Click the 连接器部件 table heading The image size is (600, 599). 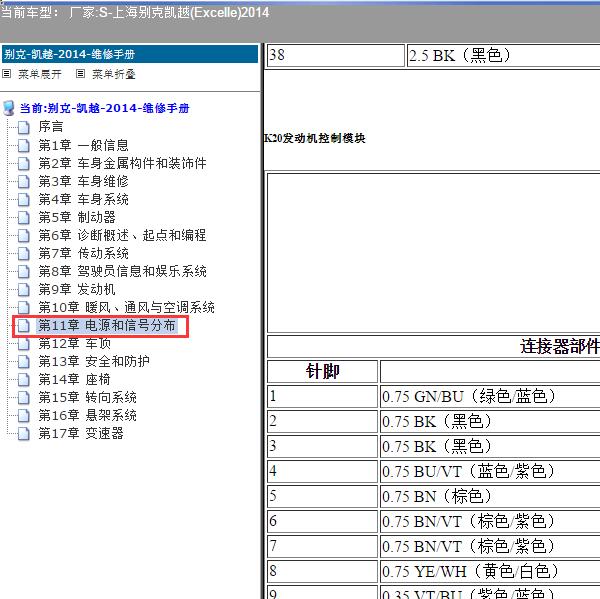pyautogui.click(x=559, y=347)
